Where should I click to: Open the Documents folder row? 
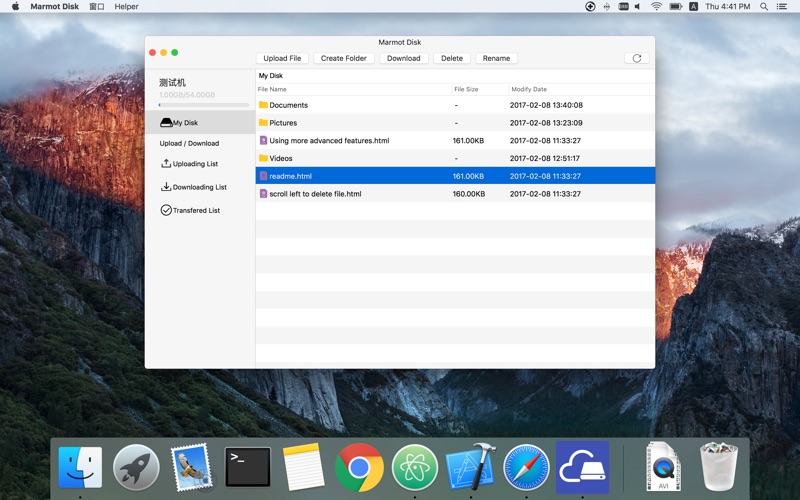[x=455, y=105]
